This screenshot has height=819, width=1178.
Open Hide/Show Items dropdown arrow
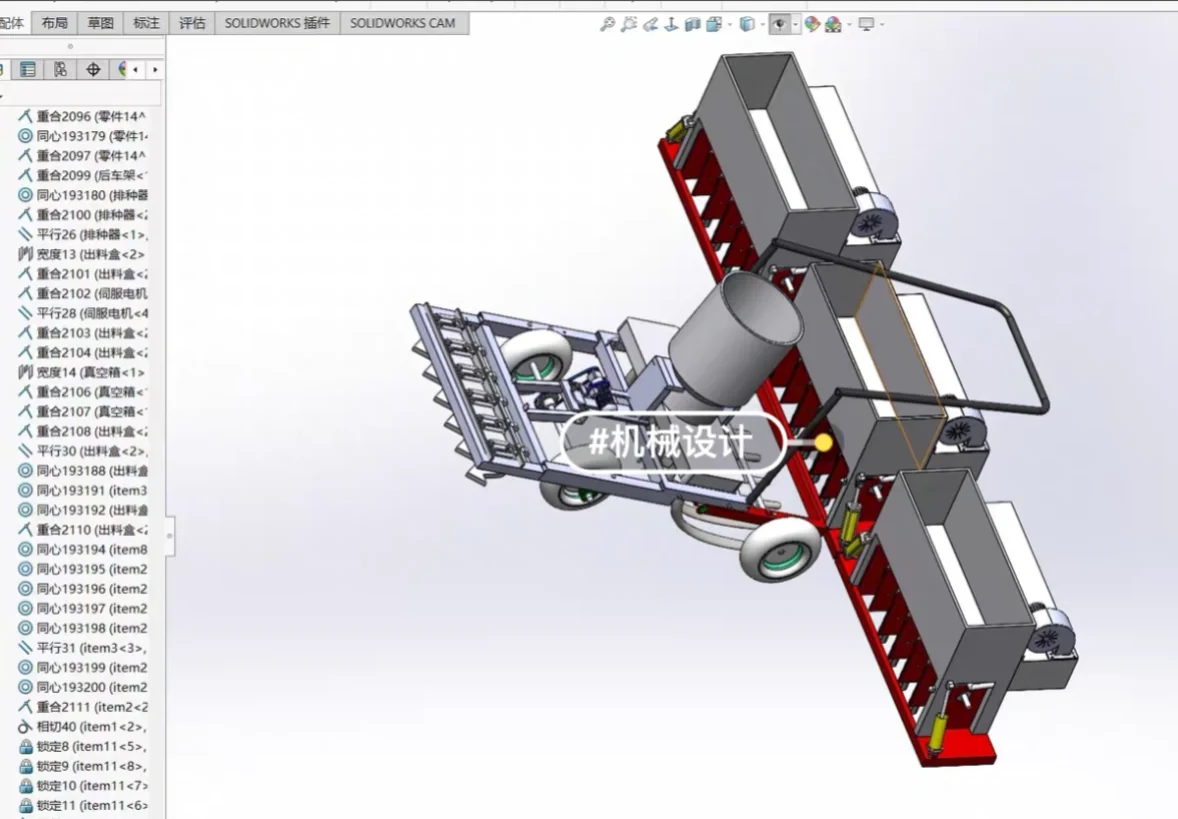pos(795,25)
